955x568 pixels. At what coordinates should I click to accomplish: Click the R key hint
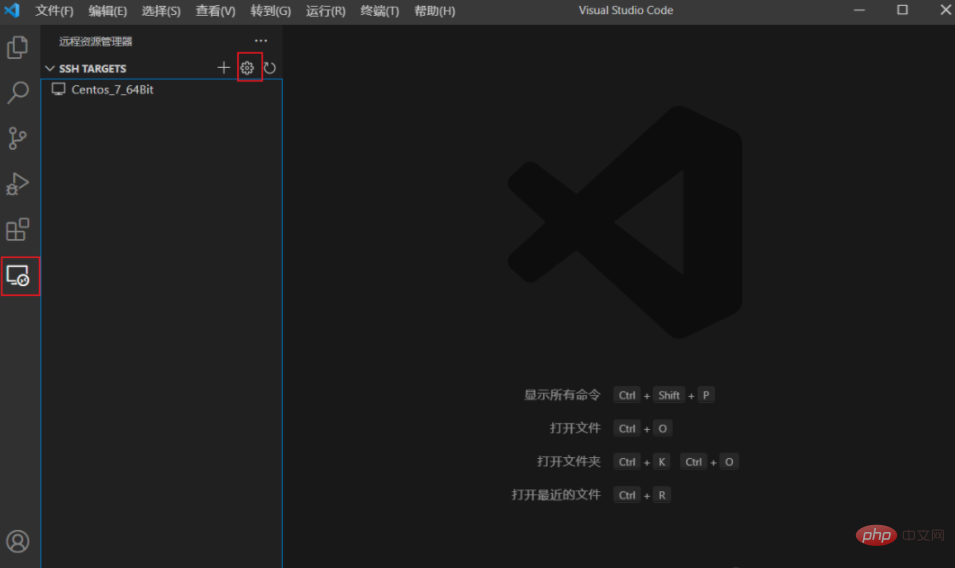(662, 495)
